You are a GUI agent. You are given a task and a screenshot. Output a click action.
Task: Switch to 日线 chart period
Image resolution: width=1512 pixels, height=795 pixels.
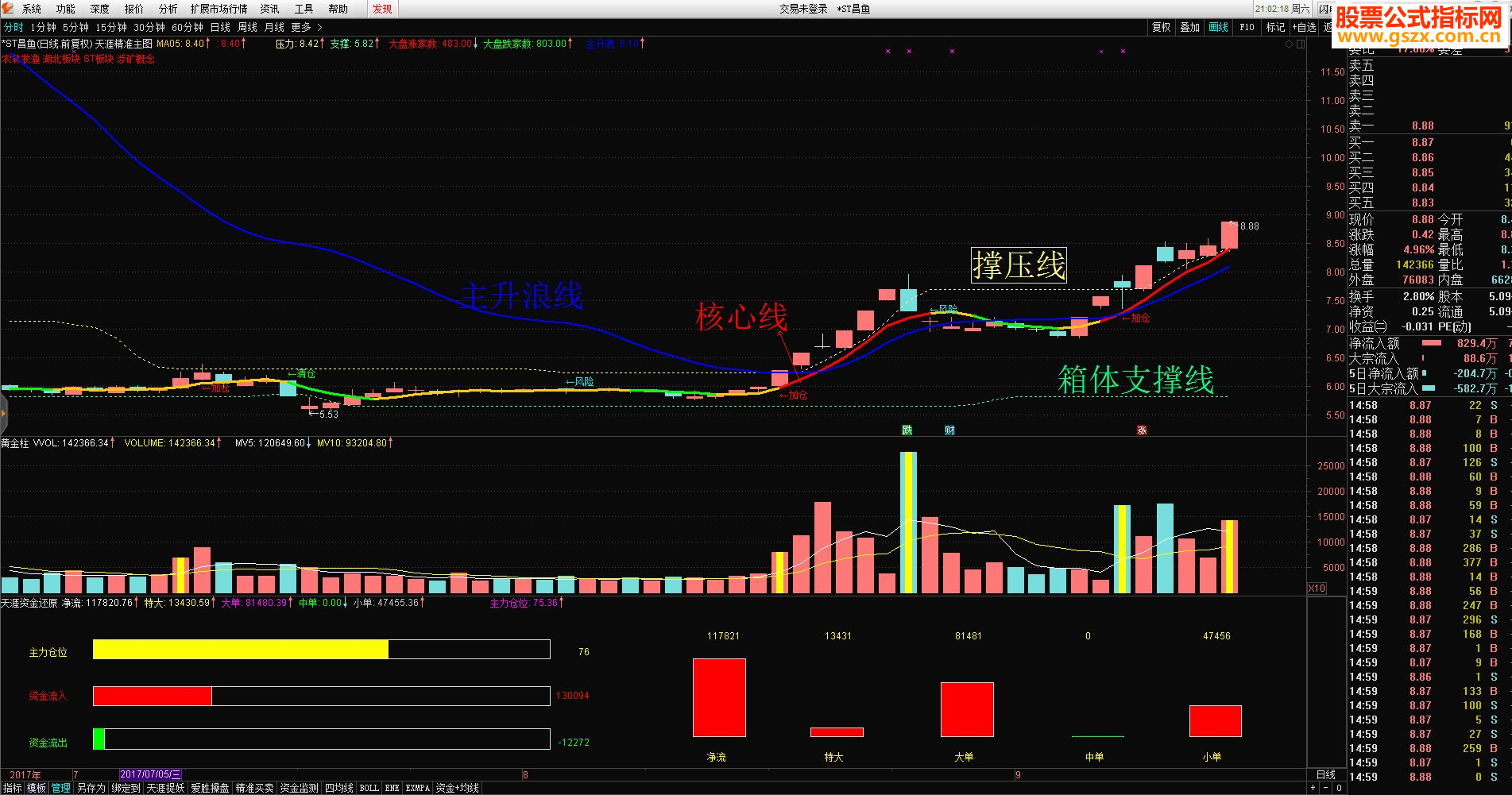coord(220,27)
